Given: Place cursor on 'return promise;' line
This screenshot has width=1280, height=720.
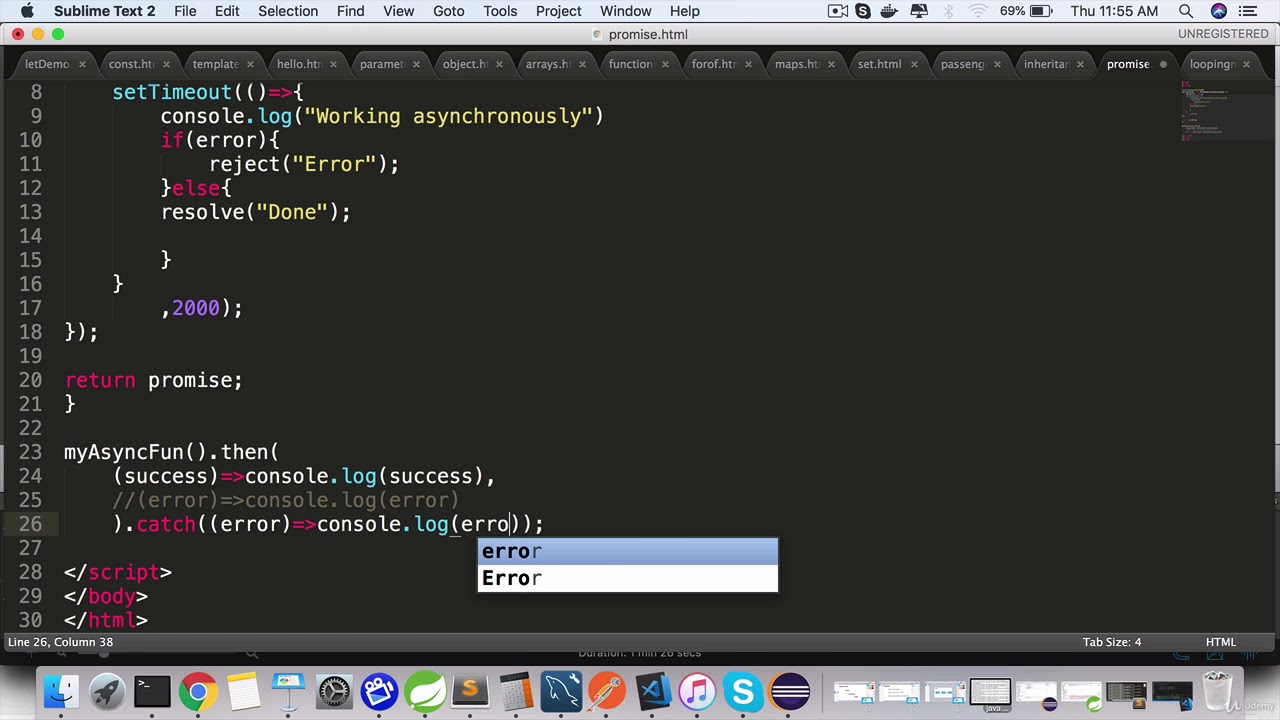Looking at the screenshot, I should tap(153, 380).
